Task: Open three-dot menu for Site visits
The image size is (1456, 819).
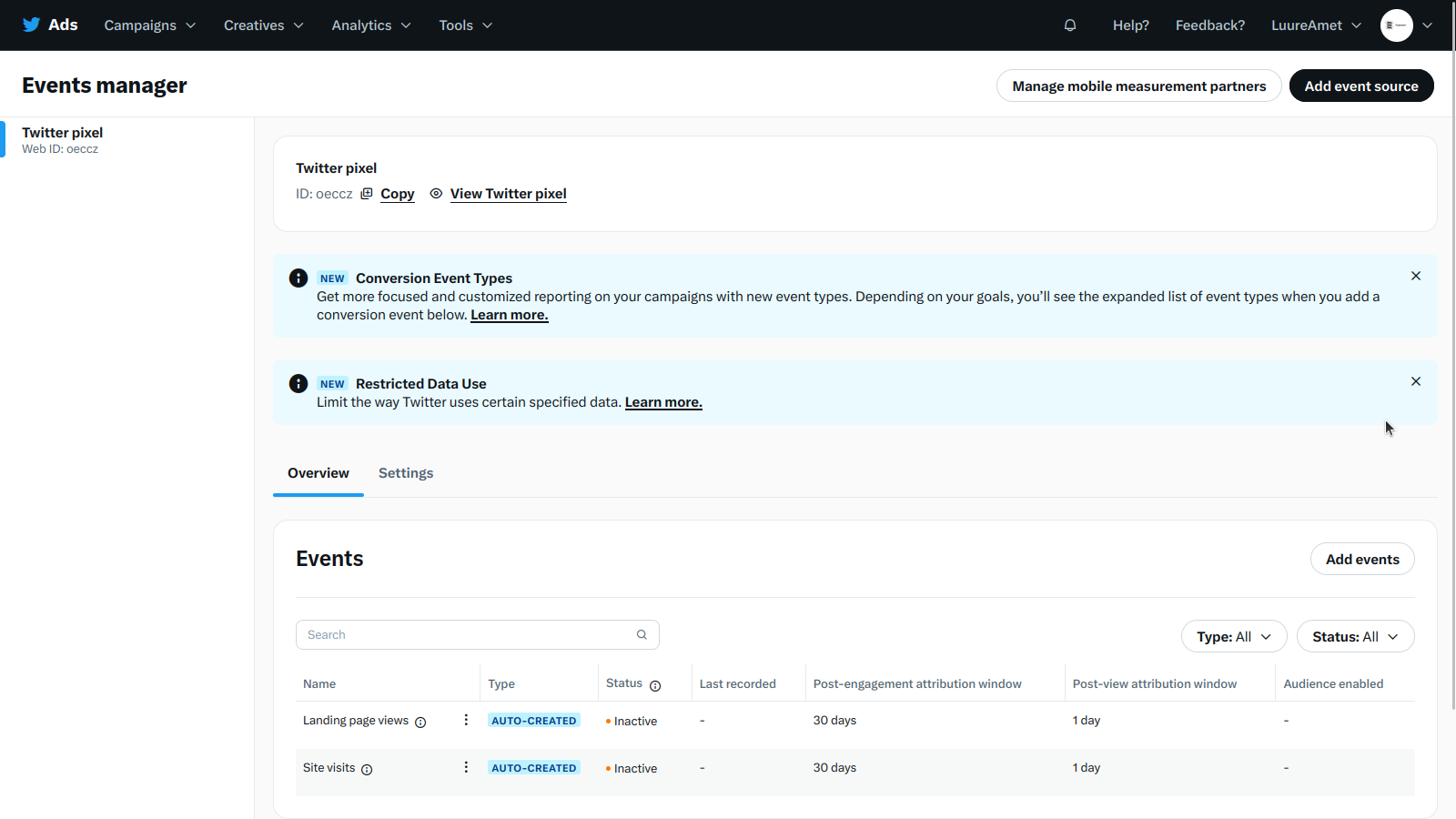Action: (466, 767)
